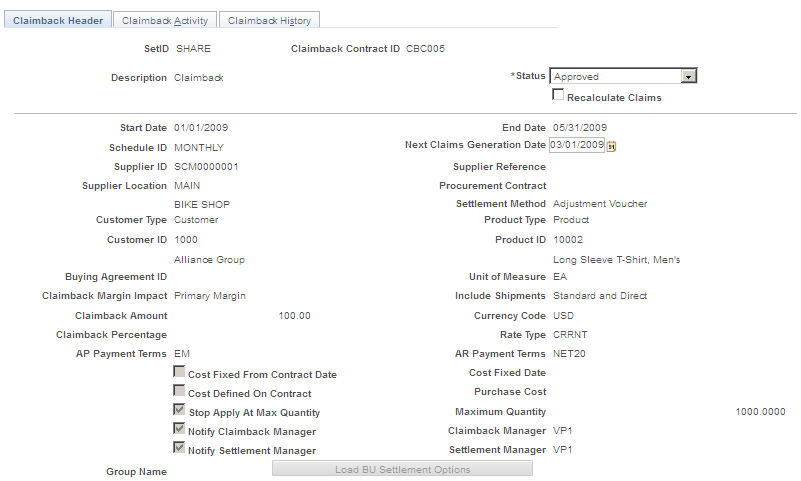Viewport: 801px width, 481px height.
Task: Switch to the Claimback Activity tab
Action: tap(165, 20)
